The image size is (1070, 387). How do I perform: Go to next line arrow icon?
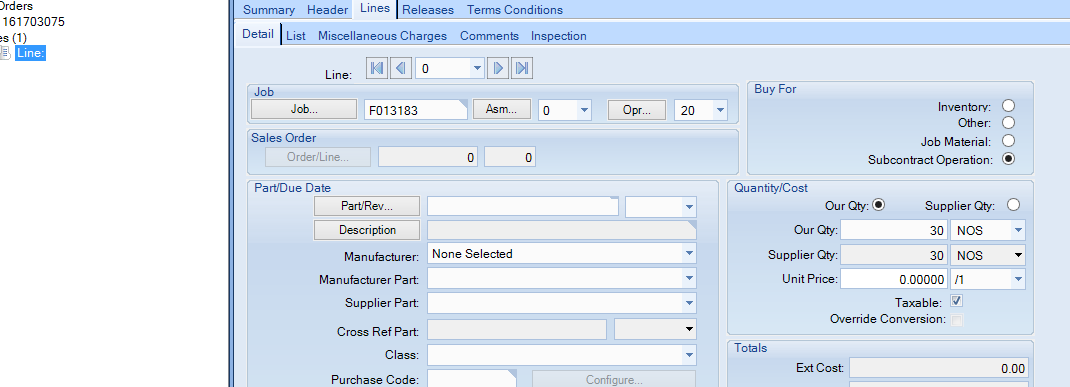(x=498, y=68)
